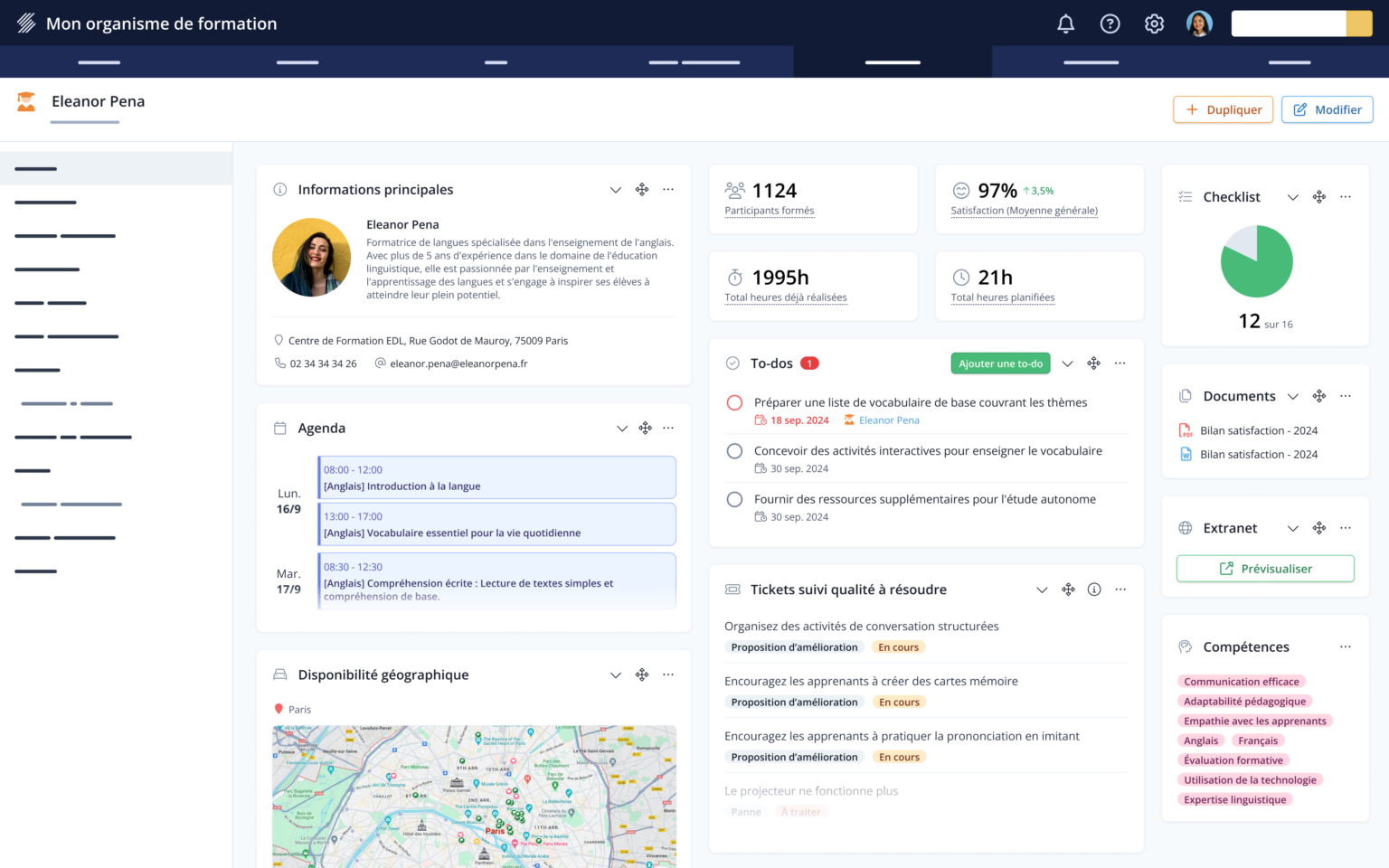Open the user profile avatar in header
Screen dimensions: 1389x868
pyautogui.click(x=1199, y=24)
